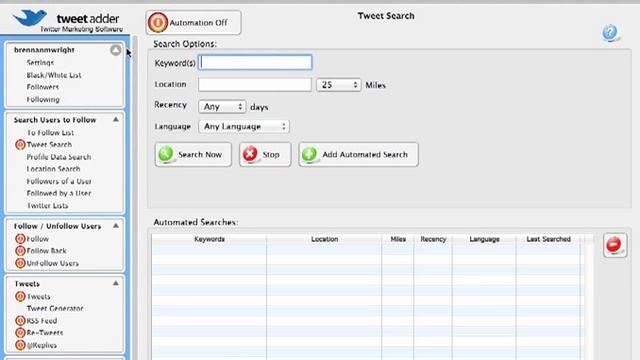This screenshot has width=640, height=360.
Task: Toggle the automation icon beside @Replies
Action: click(x=20, y=345)
